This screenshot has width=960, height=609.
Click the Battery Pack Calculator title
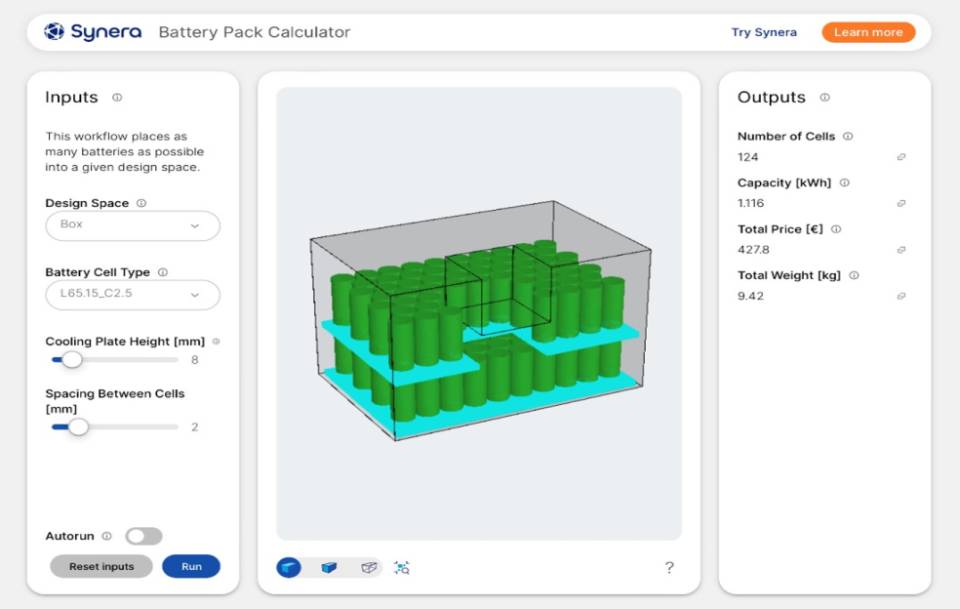click(254, 32)
